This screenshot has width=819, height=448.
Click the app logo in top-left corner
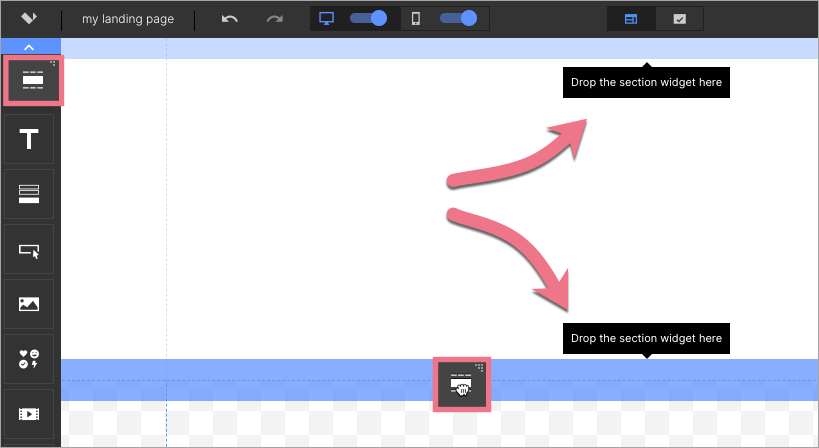[x=30, y=19]
